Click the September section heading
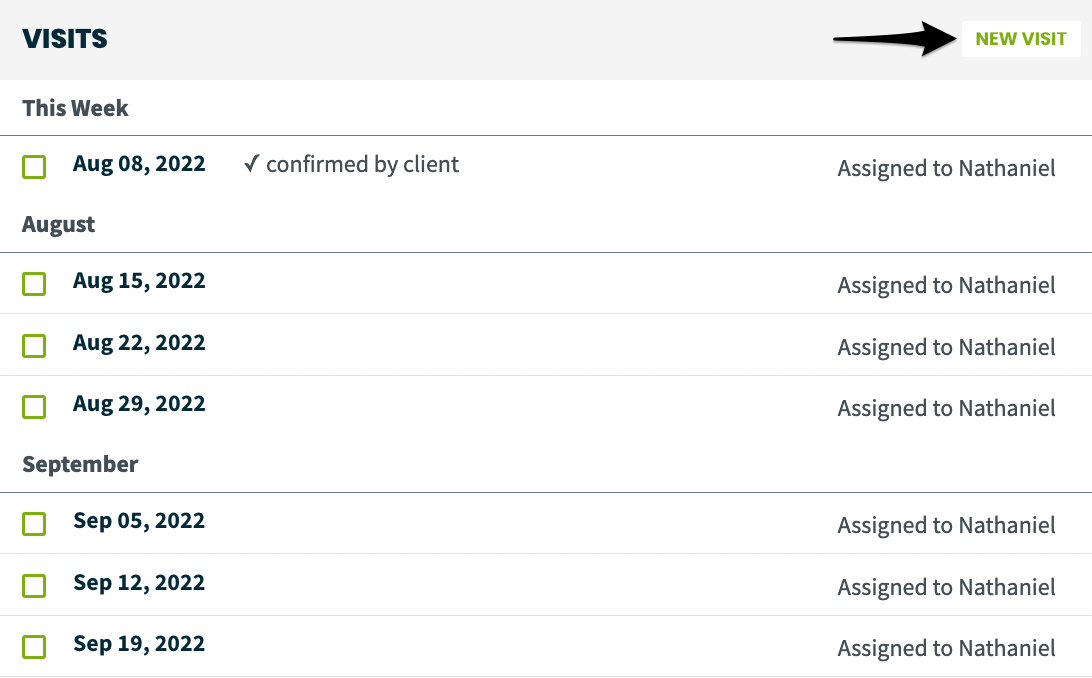Viewport: 1092px width, 678px height. click(x=80, y=464)
